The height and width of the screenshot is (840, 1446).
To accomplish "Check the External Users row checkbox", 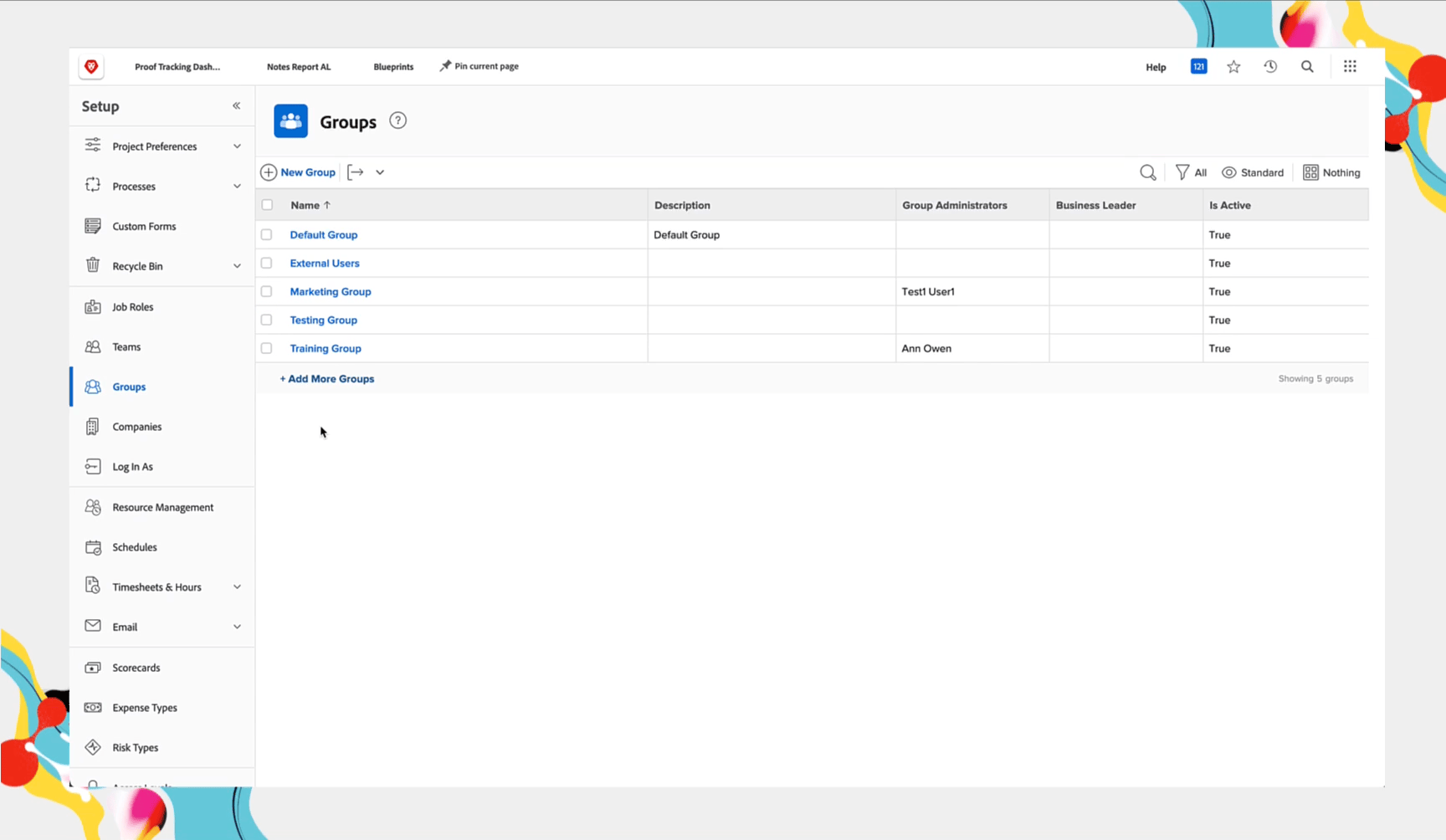I will (267, 264).
